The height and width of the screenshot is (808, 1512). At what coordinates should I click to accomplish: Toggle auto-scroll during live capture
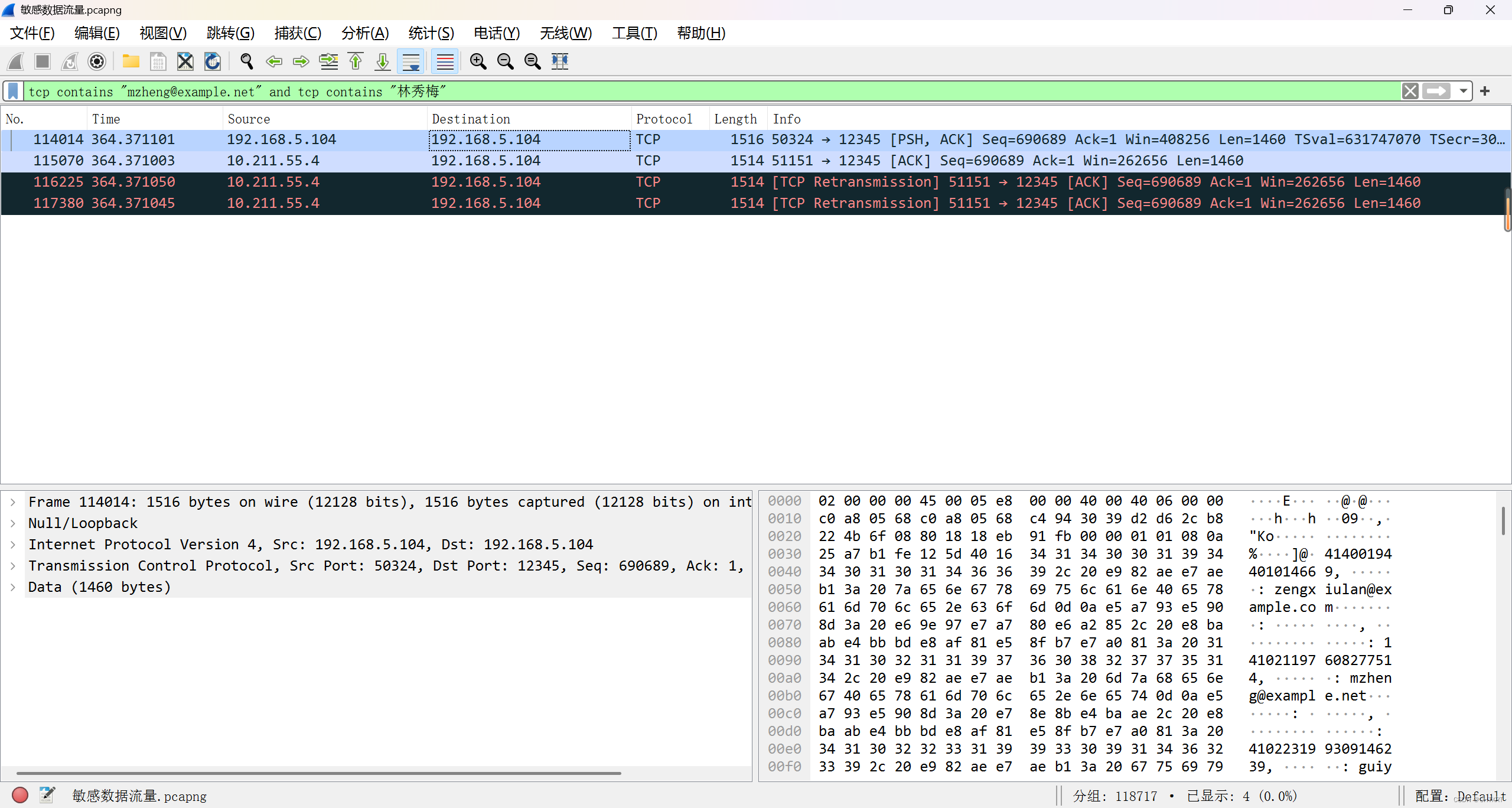coord(411,61)
